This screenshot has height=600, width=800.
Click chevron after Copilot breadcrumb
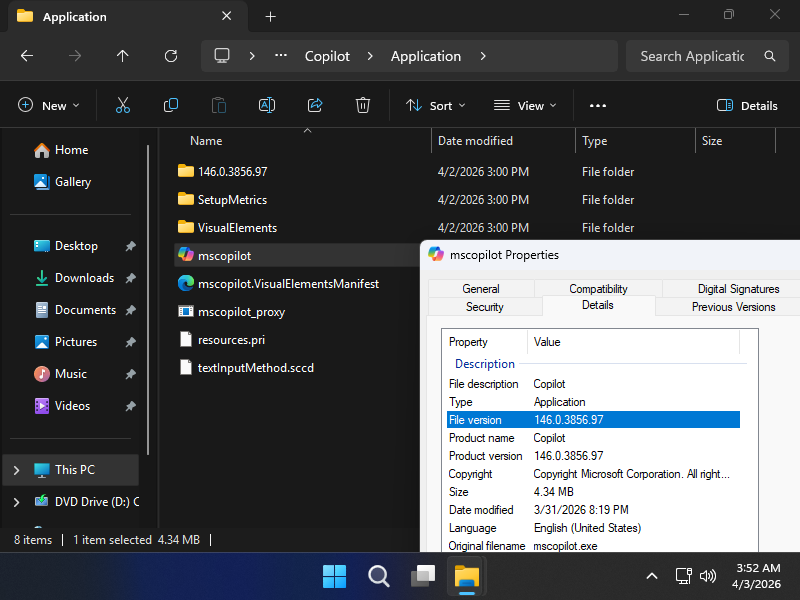pos(370,56)
